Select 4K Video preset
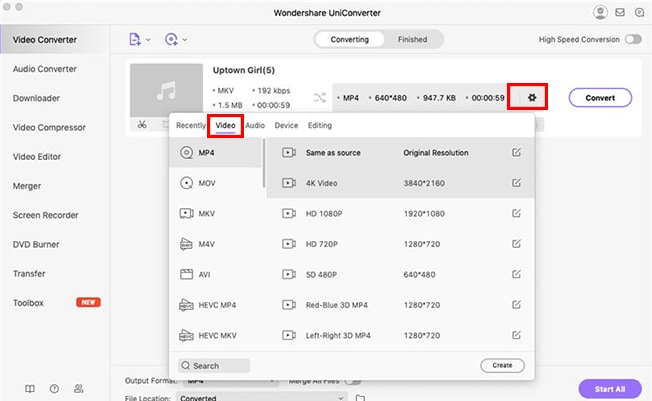Image resolution: width=652 pixels, height=401 pixels. (400, 183)
